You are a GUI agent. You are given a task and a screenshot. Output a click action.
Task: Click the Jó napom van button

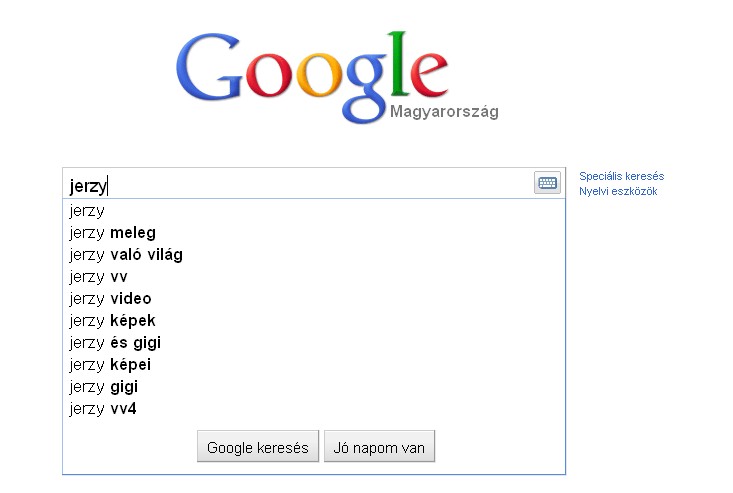pyautogui.click(x=379, y=447)
